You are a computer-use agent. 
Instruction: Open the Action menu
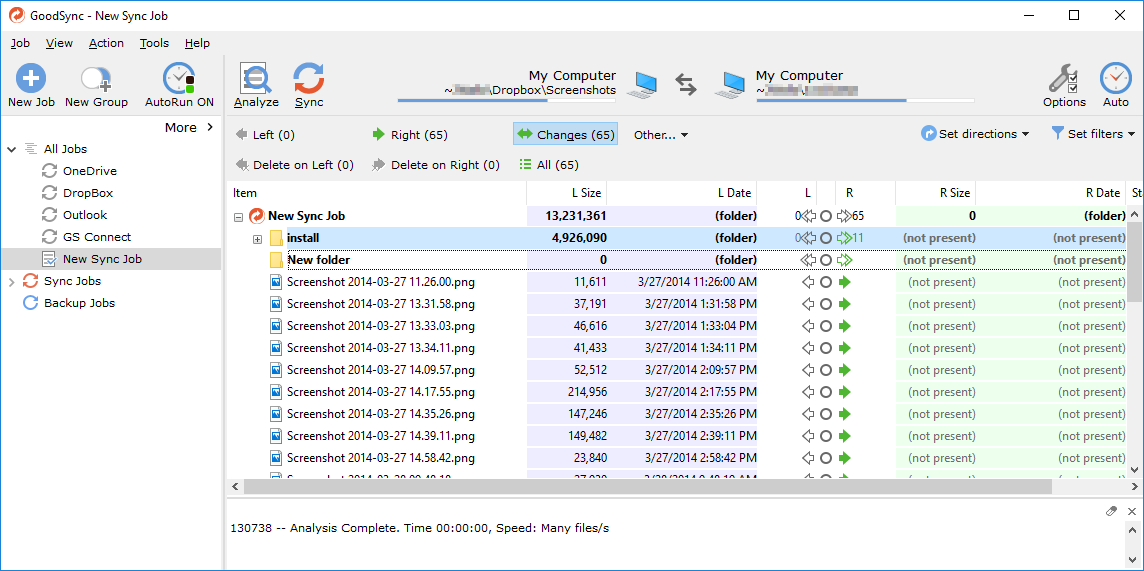107,43
